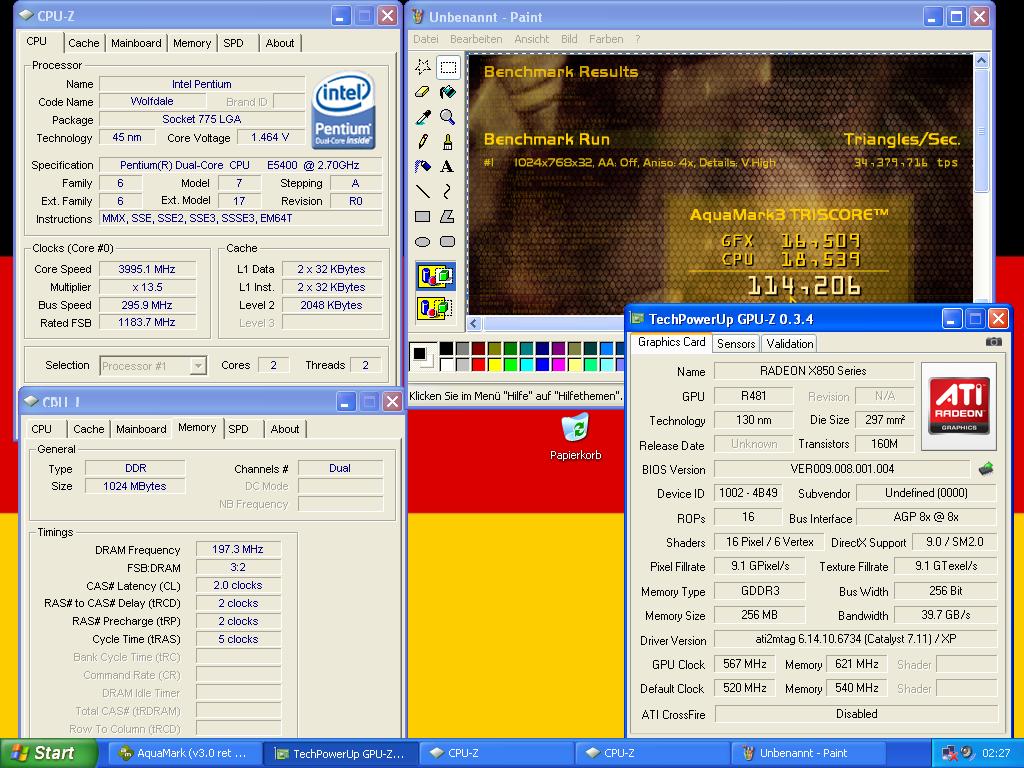
Task: Open Cache tab in the memory-timings CPU-Z window
Action: pyautogui.click(x=88, y=429)
